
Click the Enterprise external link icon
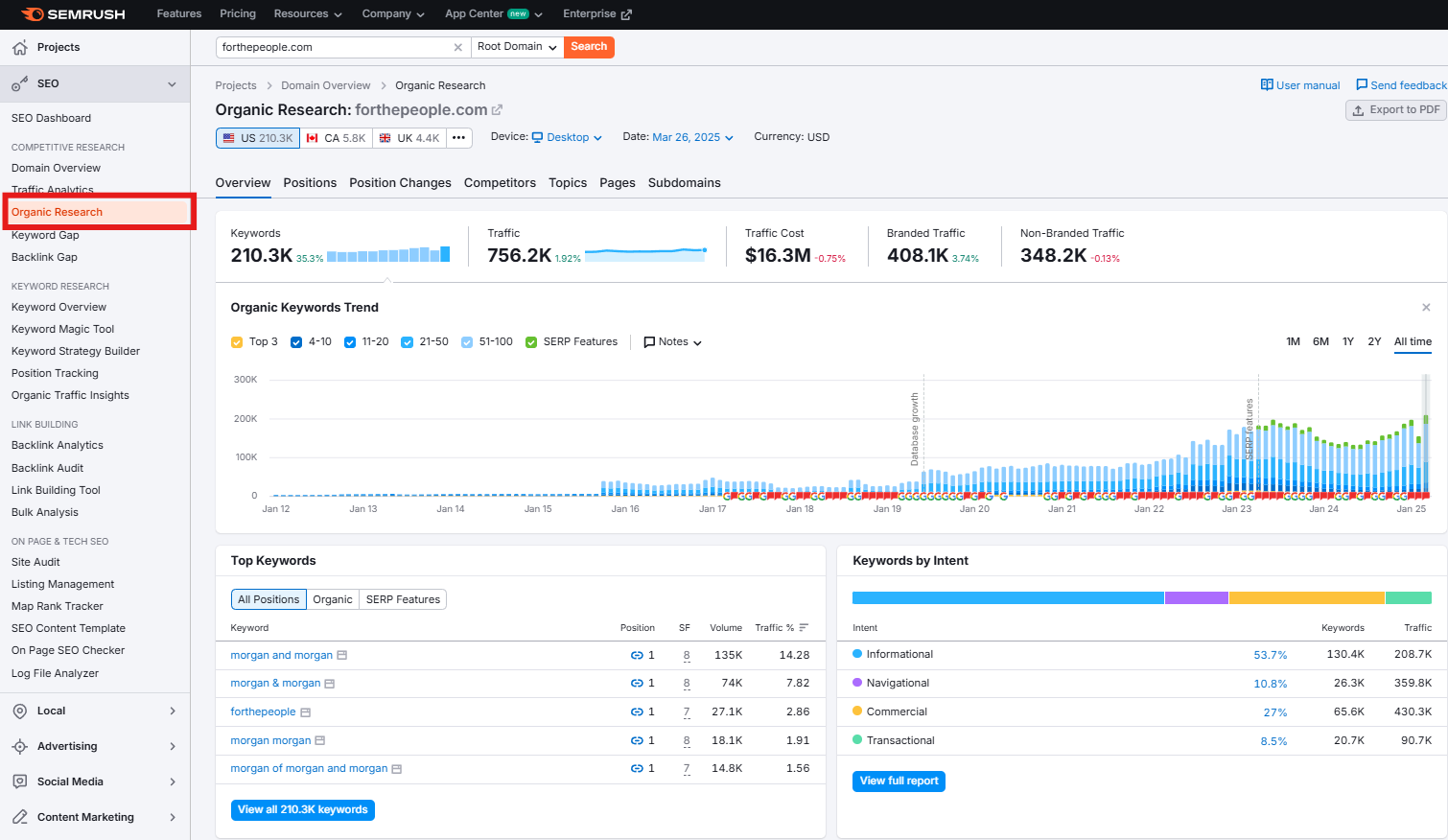(x=626, y=14)
